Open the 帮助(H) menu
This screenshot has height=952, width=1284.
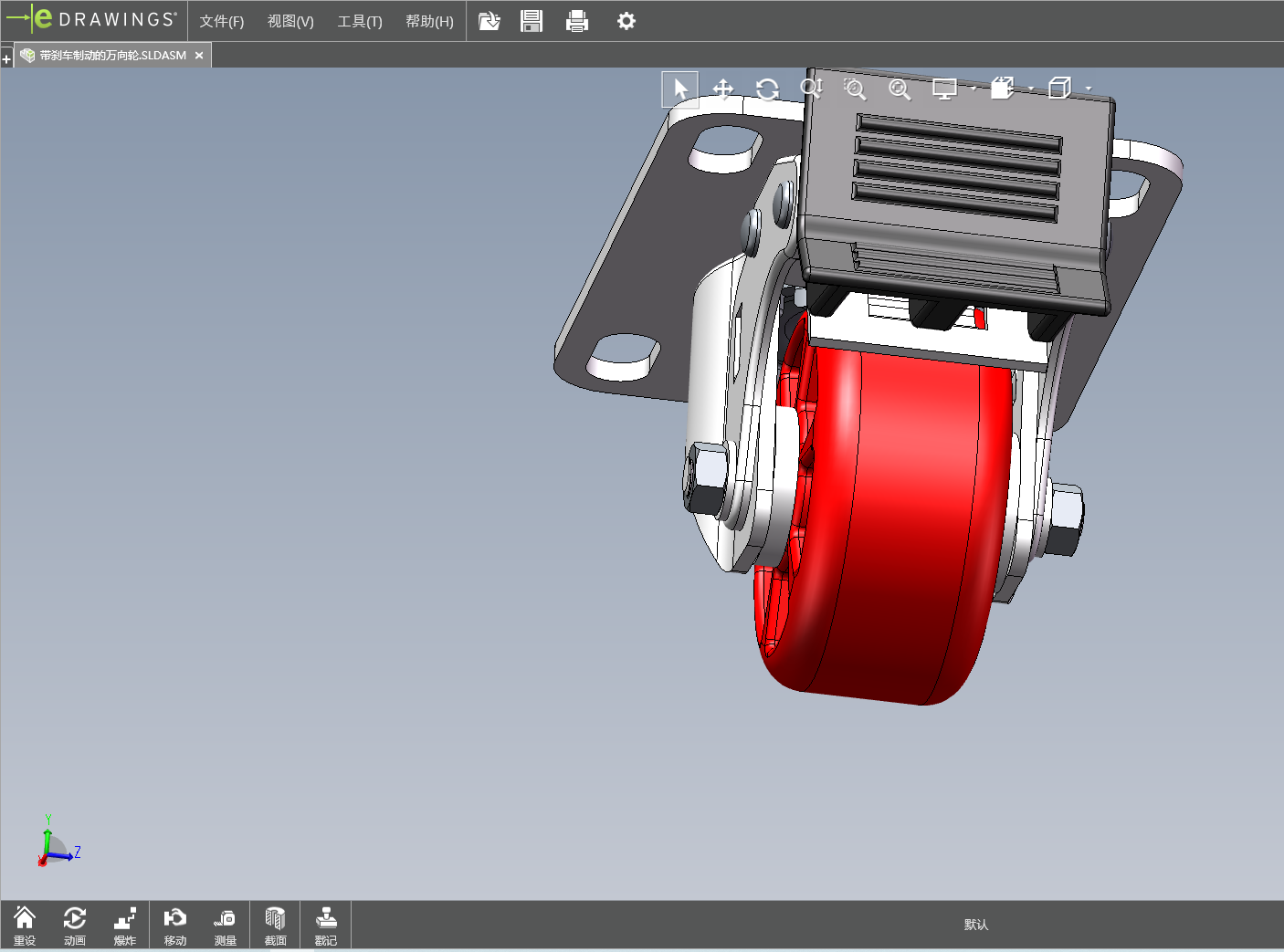click(x=429, y=21)
